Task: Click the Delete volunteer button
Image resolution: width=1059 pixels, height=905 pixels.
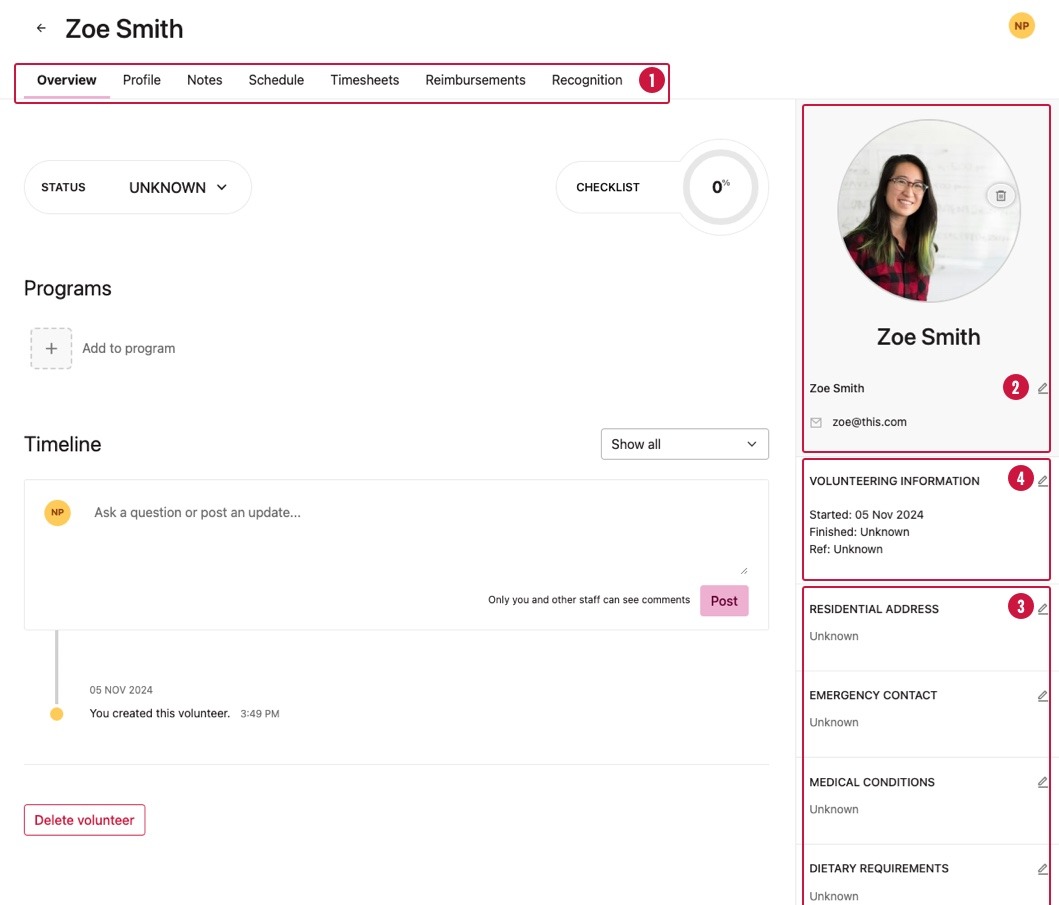Action: tap(85, 820)
